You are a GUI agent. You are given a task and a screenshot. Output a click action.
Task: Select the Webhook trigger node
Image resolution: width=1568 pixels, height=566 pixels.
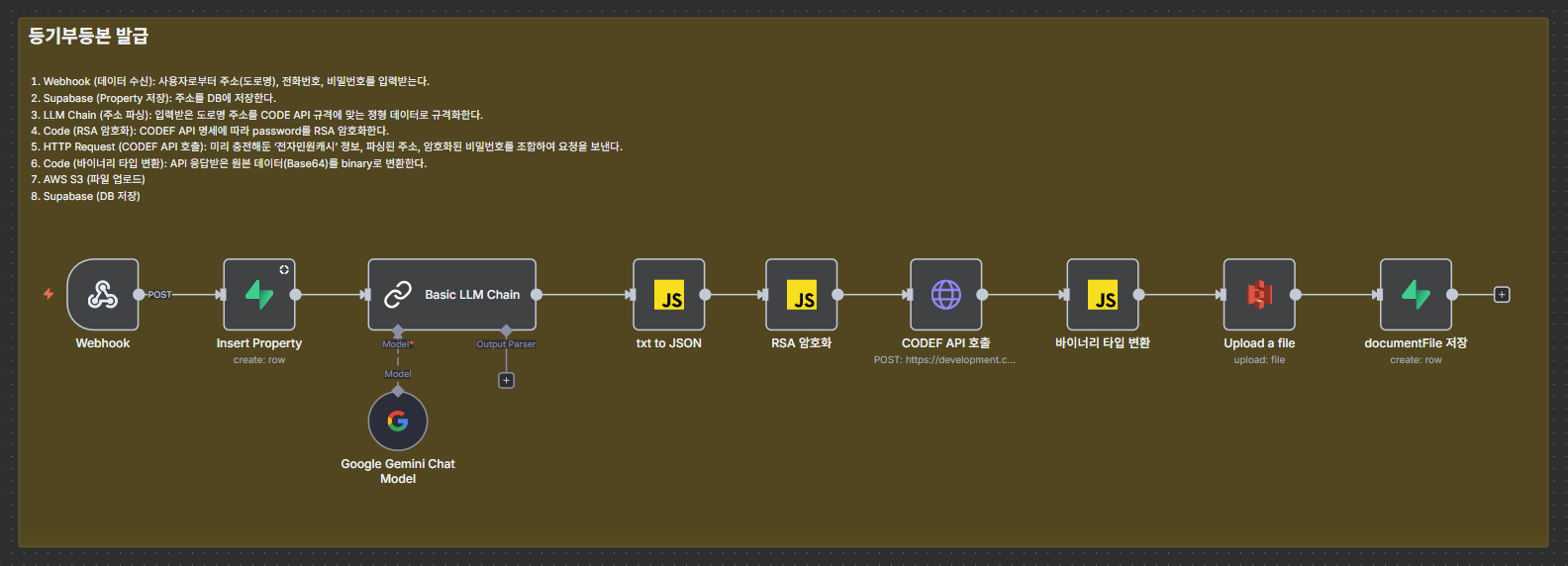coord(103,295)
